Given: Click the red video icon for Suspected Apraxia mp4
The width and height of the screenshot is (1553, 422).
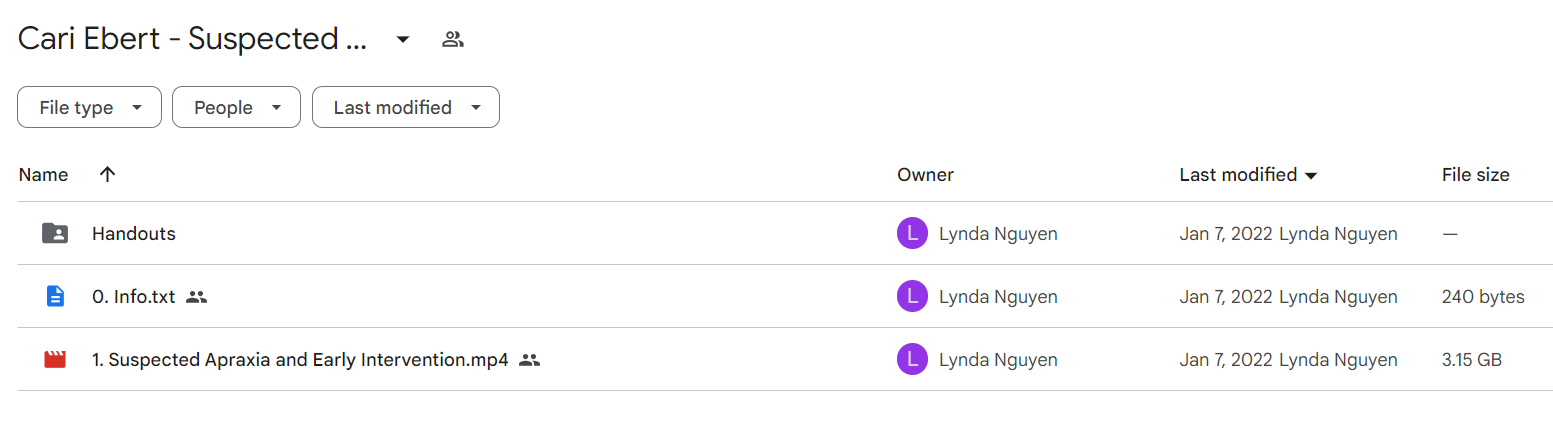Looking at the screenshot, I should click(55, 360).
